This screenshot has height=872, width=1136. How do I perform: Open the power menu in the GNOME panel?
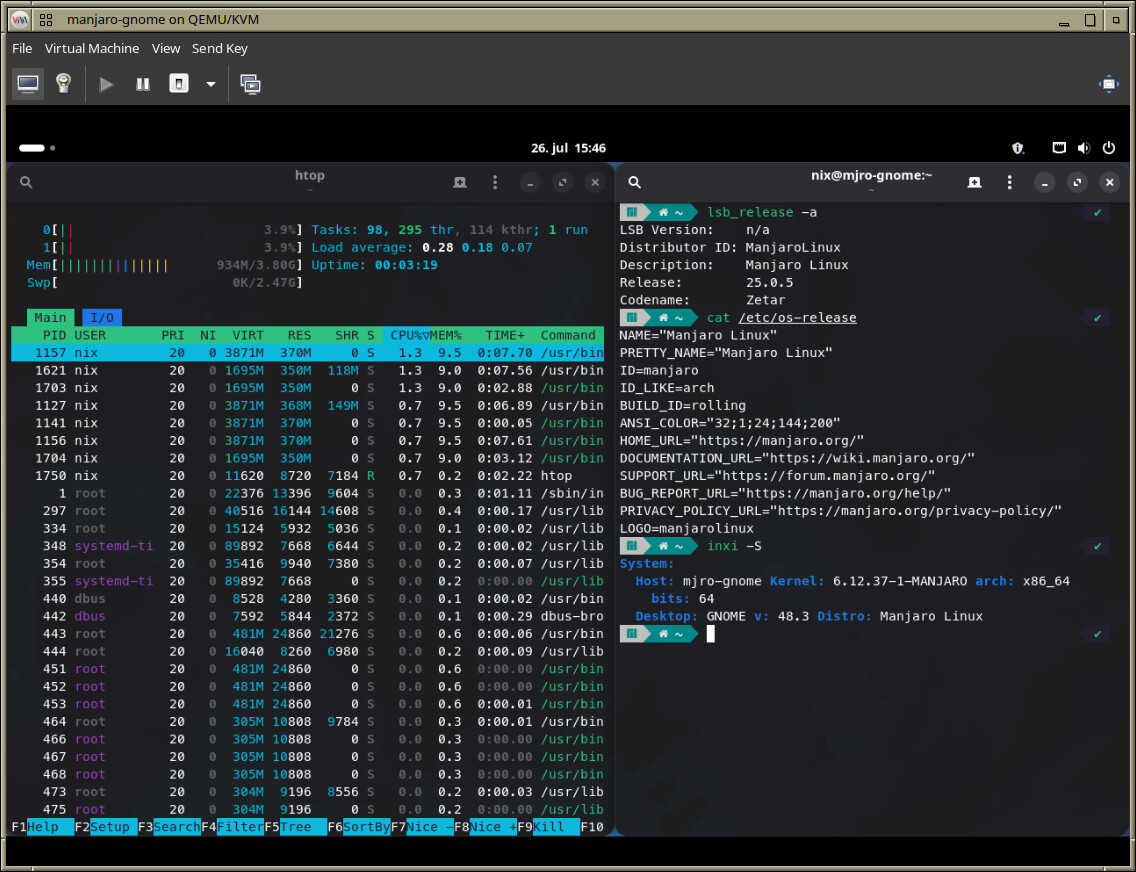pyautogui.click(x=1108, y=148)
